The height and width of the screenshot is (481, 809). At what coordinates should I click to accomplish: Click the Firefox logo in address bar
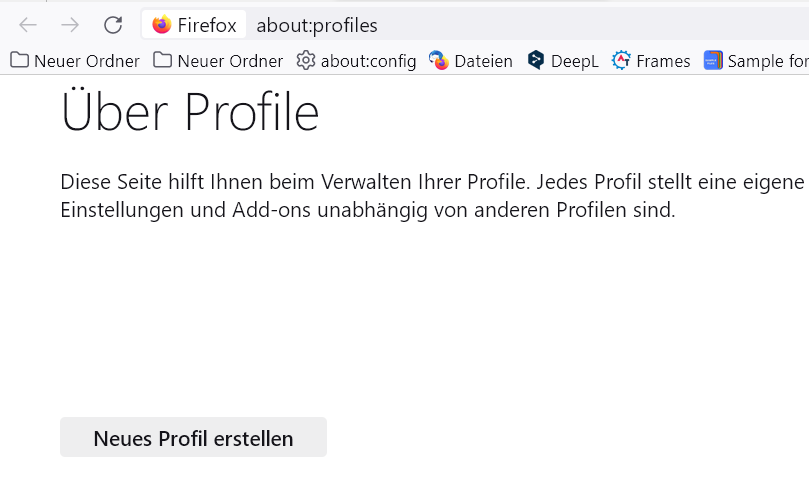(162, 25)
